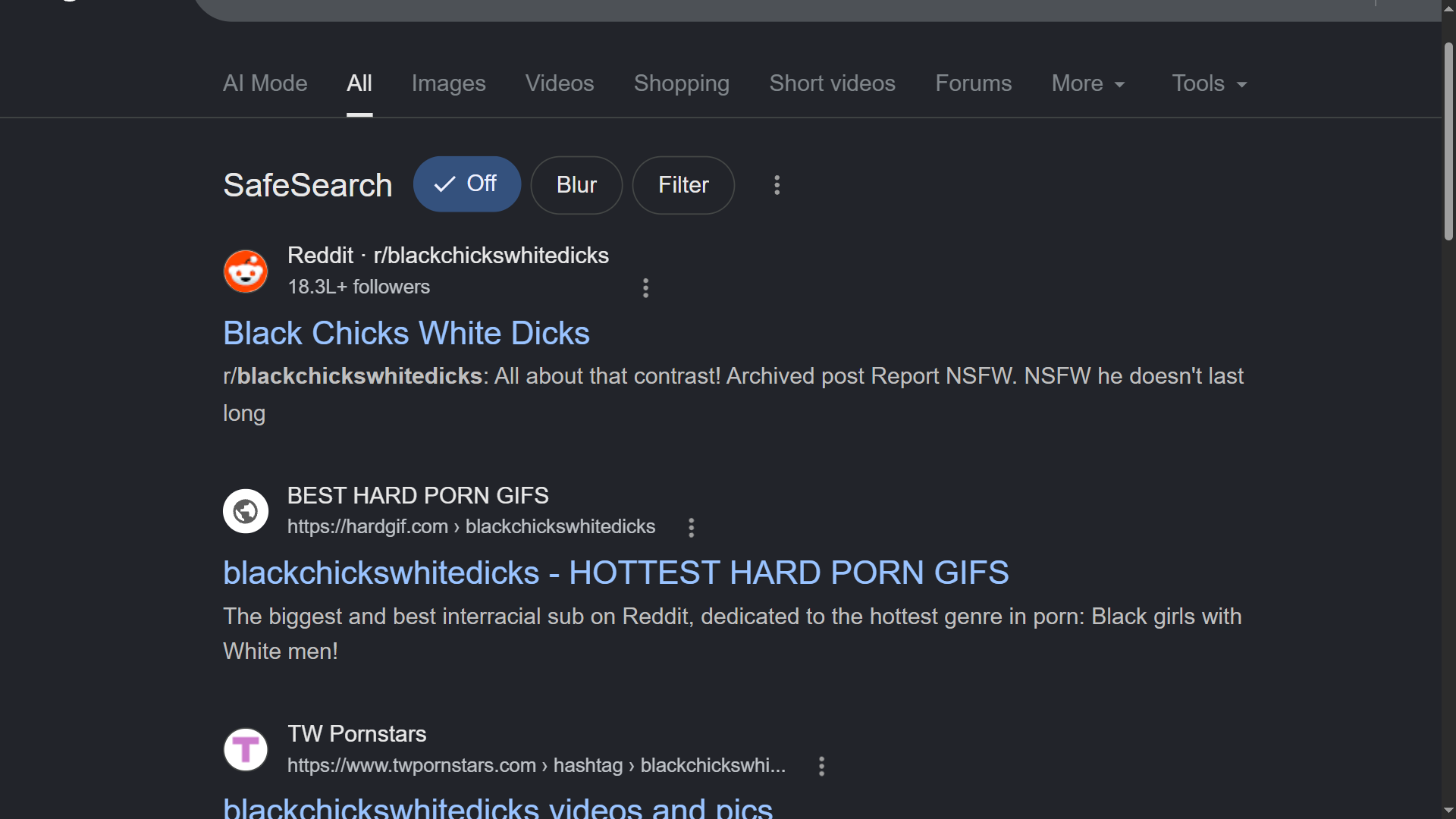Open the three-dot menu next to hardgif.com URL
Viewport: 1456px width, 819px height.
point(691,528)
